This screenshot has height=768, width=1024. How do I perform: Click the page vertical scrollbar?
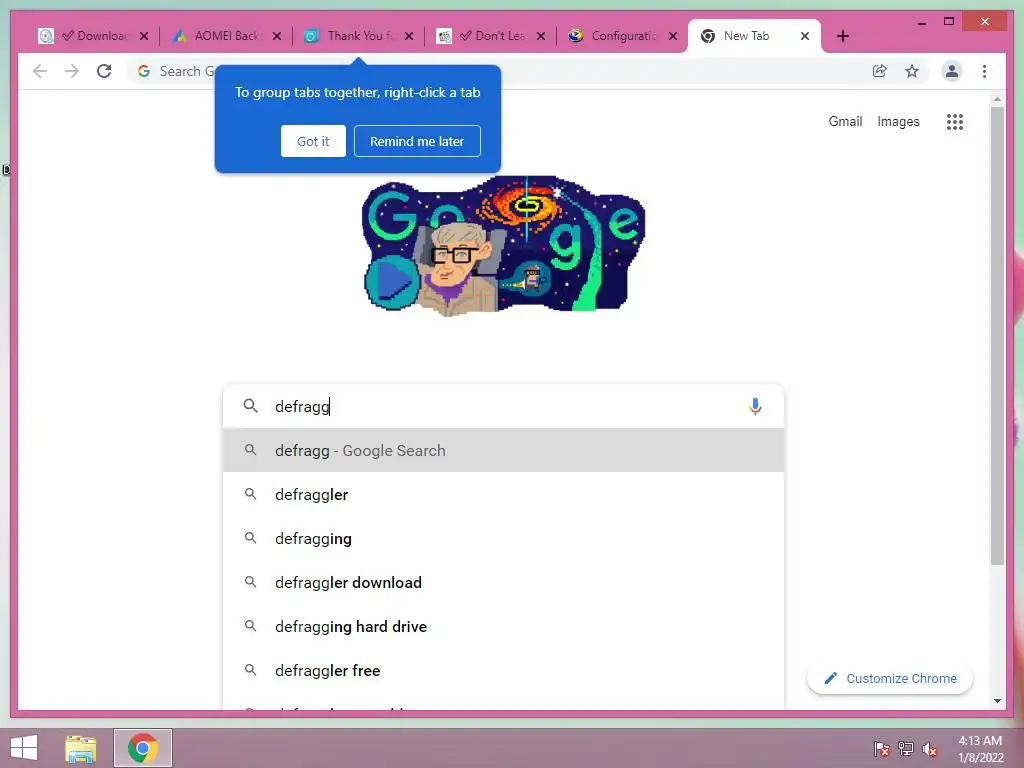point(997,335)
